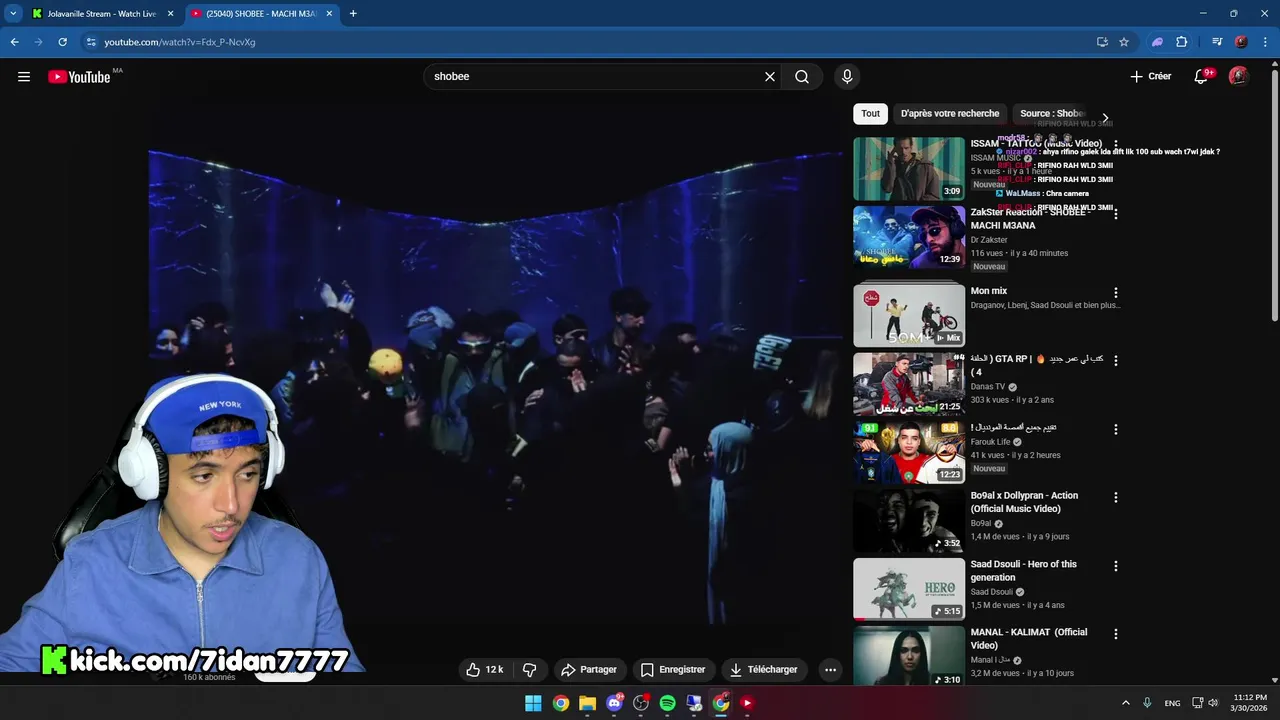Open File Explorer from the taskbar

coord(588,703)
